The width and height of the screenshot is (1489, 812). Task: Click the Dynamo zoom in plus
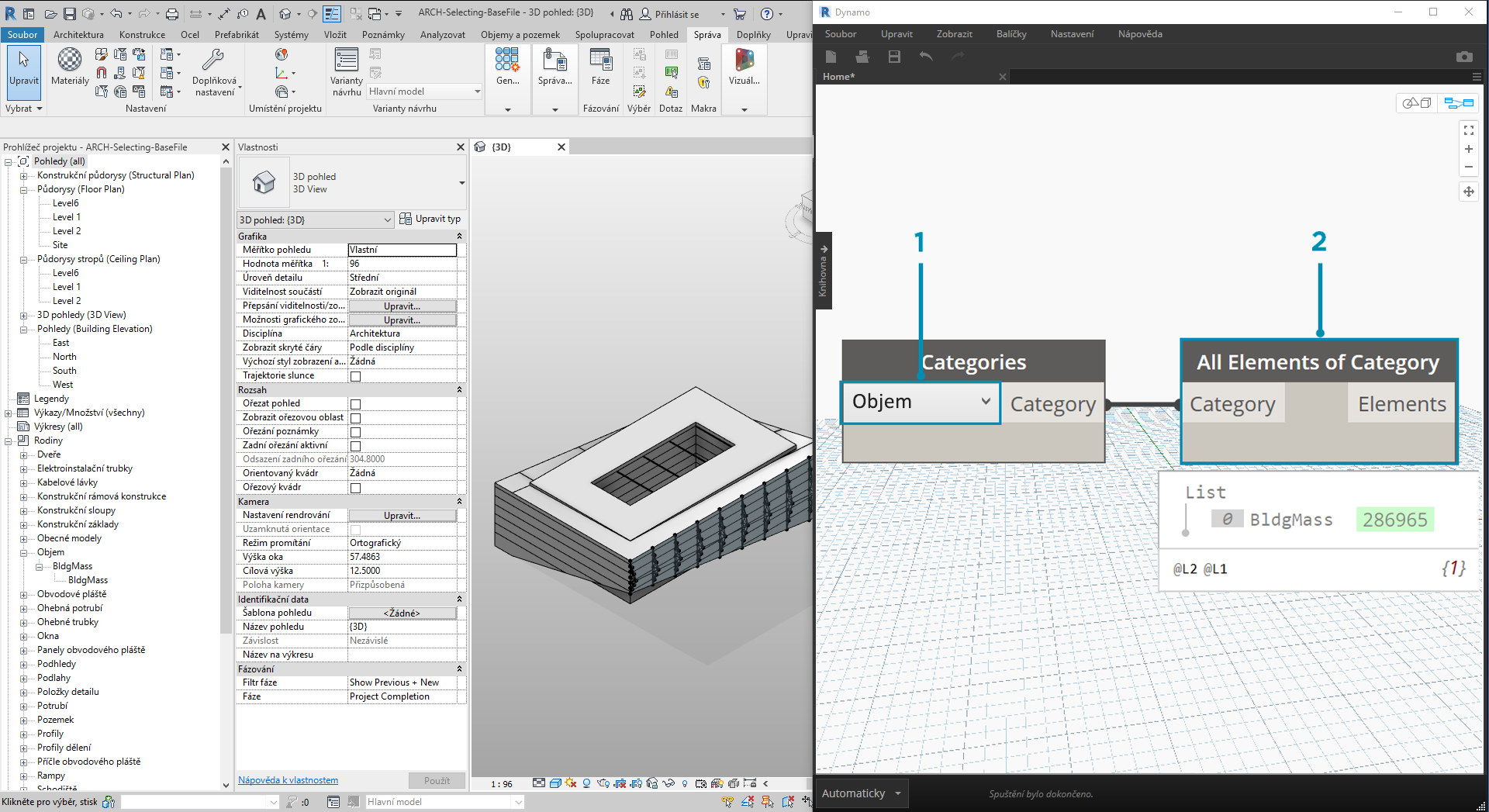coord(1469,149)
